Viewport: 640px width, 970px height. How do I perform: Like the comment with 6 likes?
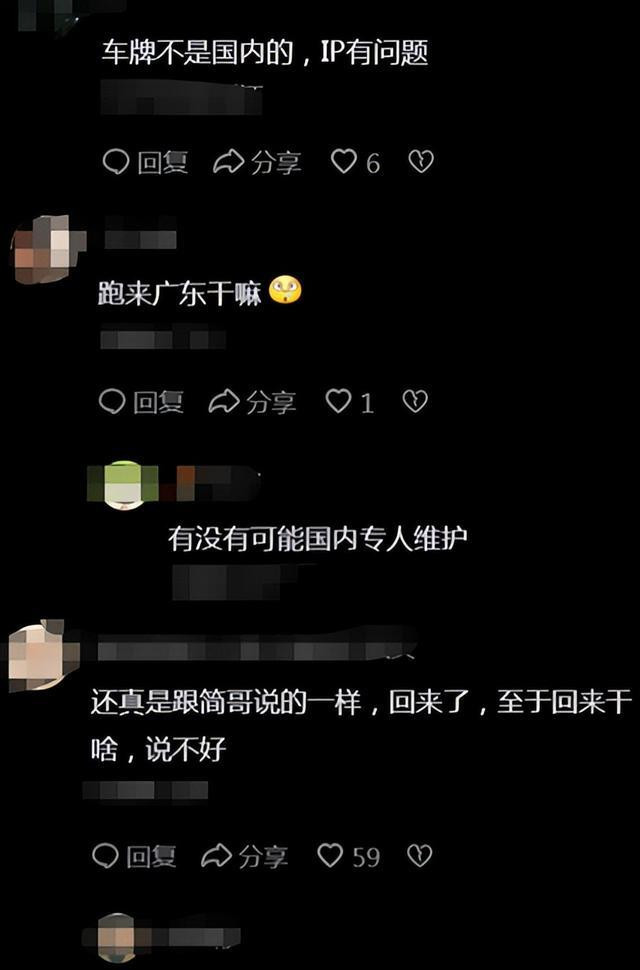coord(344,162)
